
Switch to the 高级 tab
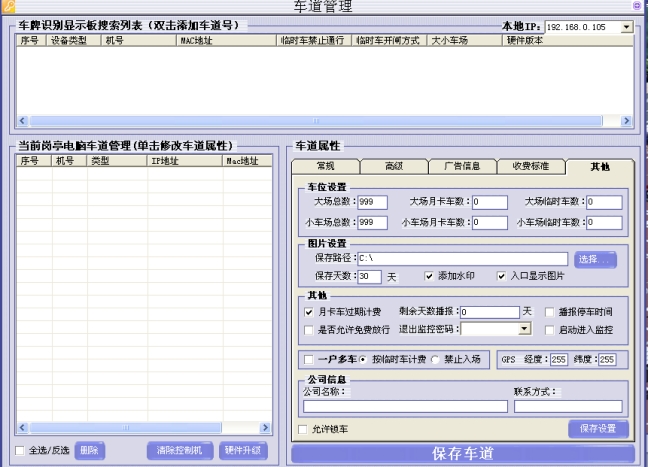393,166
